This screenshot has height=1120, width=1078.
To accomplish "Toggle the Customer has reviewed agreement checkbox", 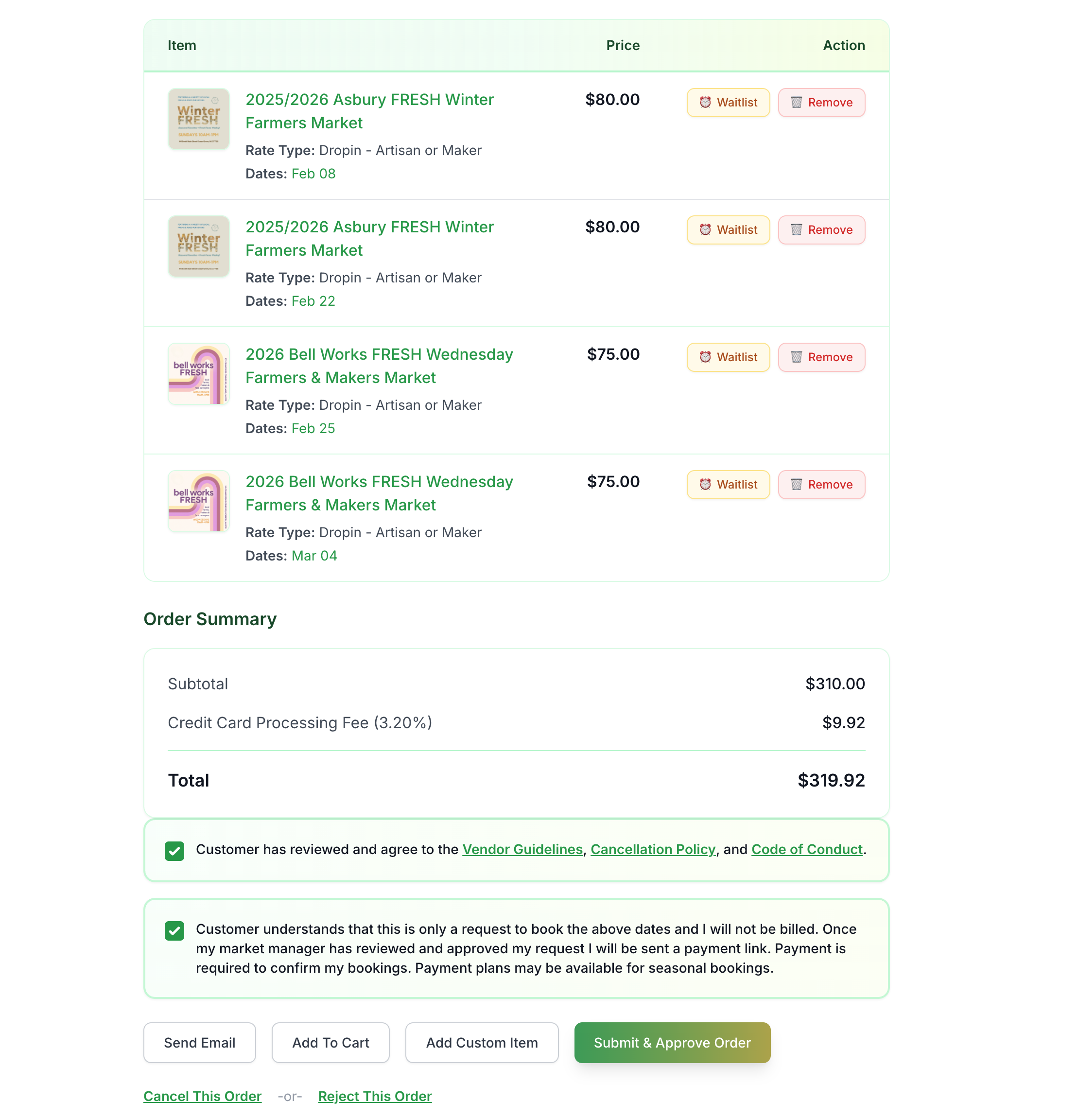I will [x=174, y=851].
